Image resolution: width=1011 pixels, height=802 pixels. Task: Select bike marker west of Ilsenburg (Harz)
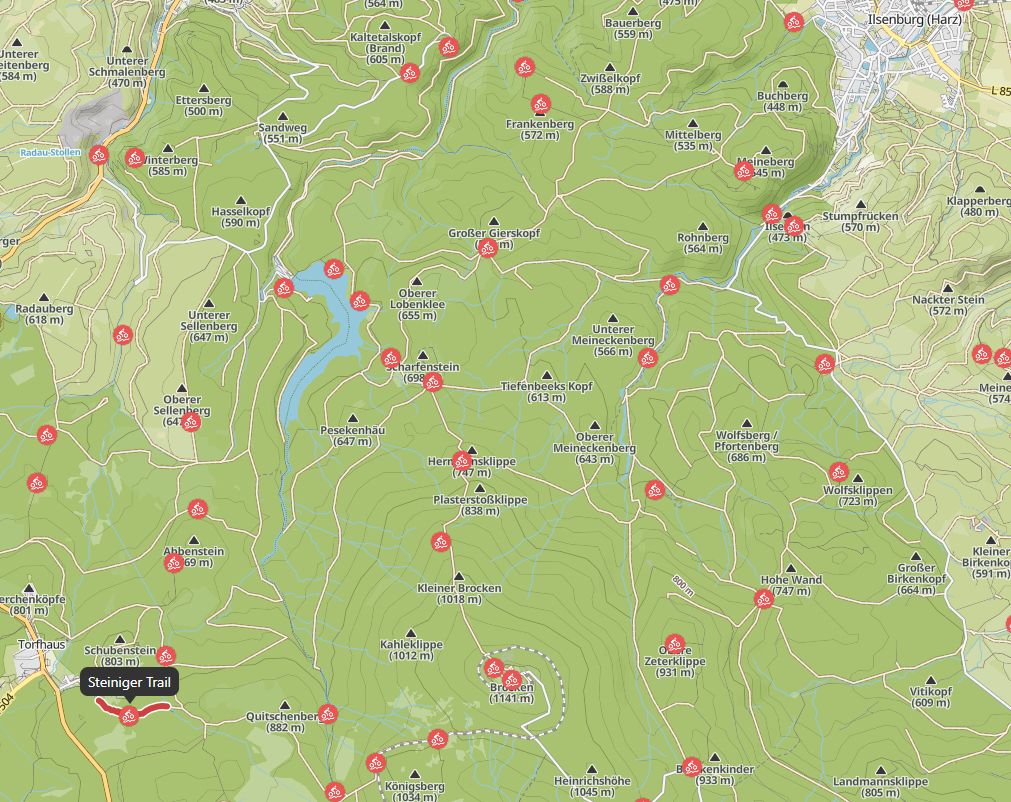794,22
